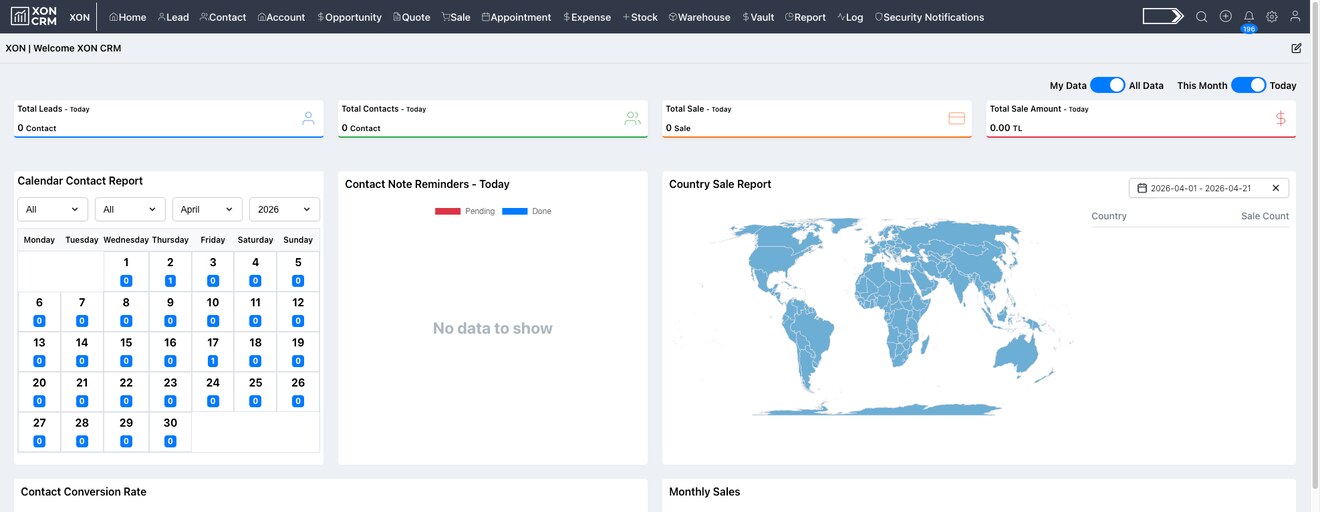Click the Total Sale Amount dollar icon
This screenshot has width=1320, height=512.
[1280, 118]
